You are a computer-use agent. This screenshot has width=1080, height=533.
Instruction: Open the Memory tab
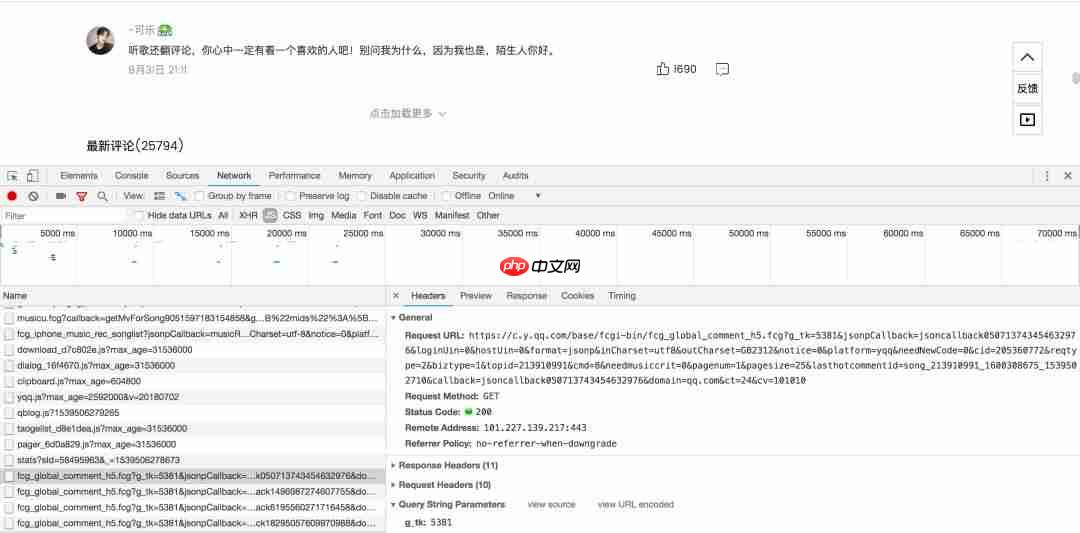click(x=355, y=176)
